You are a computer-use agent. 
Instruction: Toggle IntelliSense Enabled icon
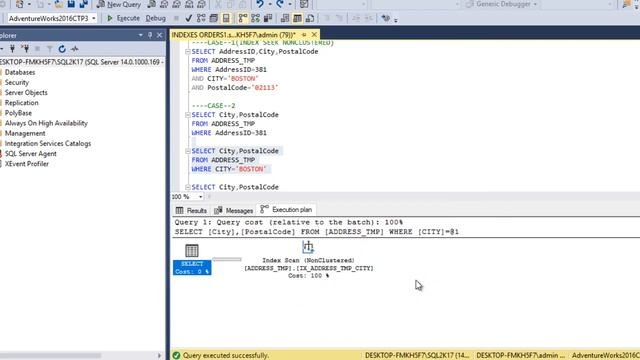tap(226, 18)
